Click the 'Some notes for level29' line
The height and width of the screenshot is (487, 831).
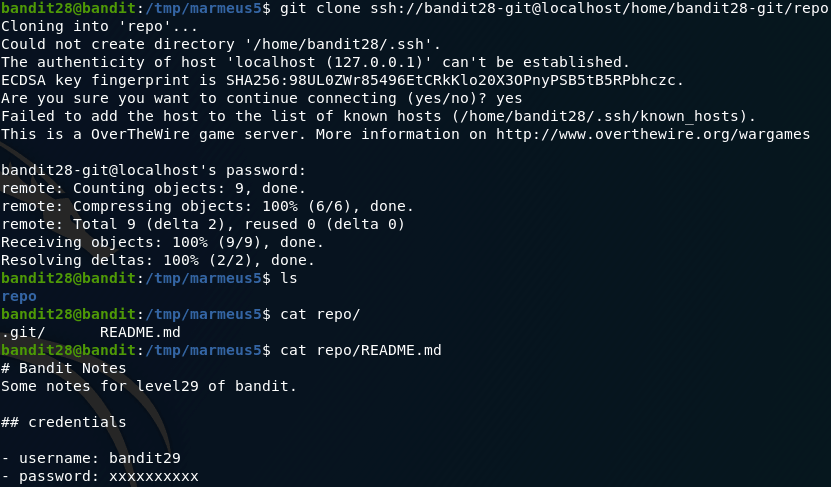(149, 386)
